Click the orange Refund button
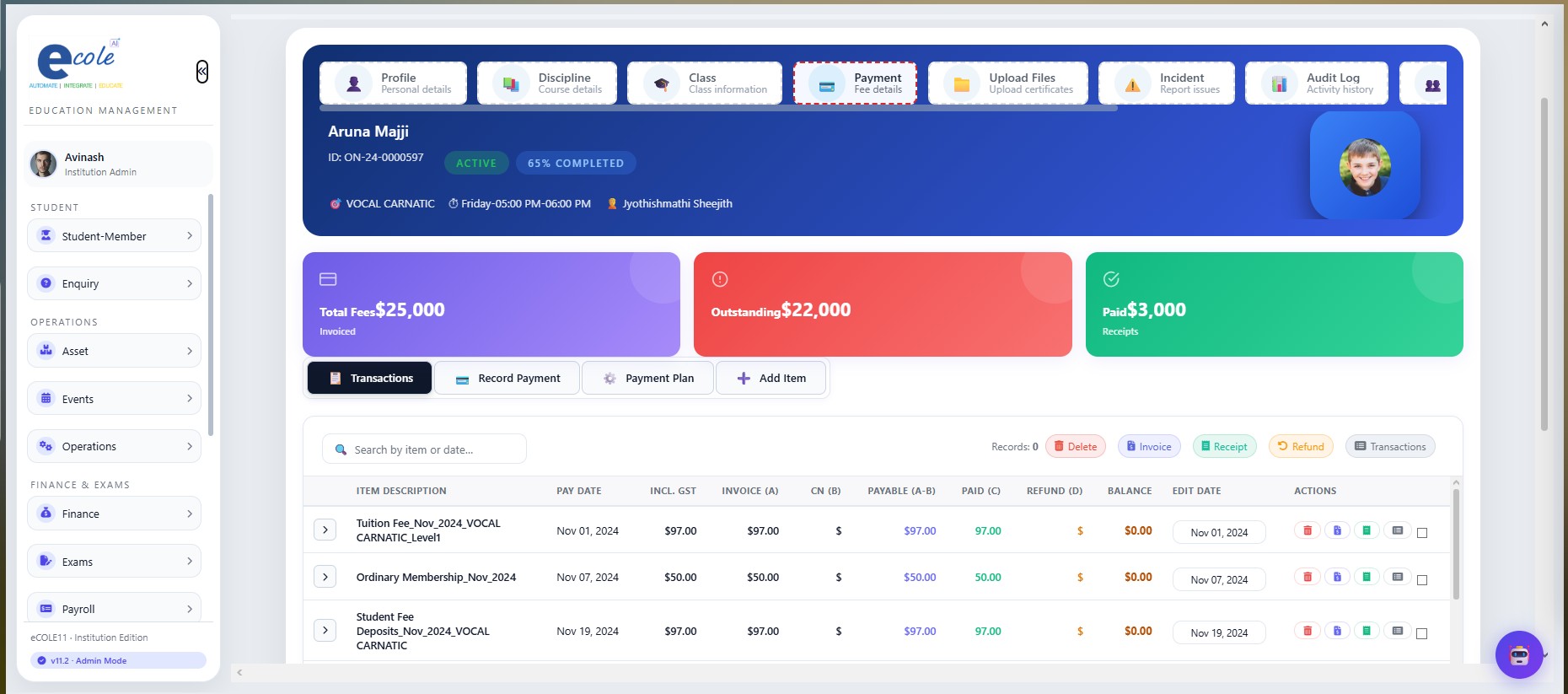This screenshot has width=1568, height=694. 1301,446
